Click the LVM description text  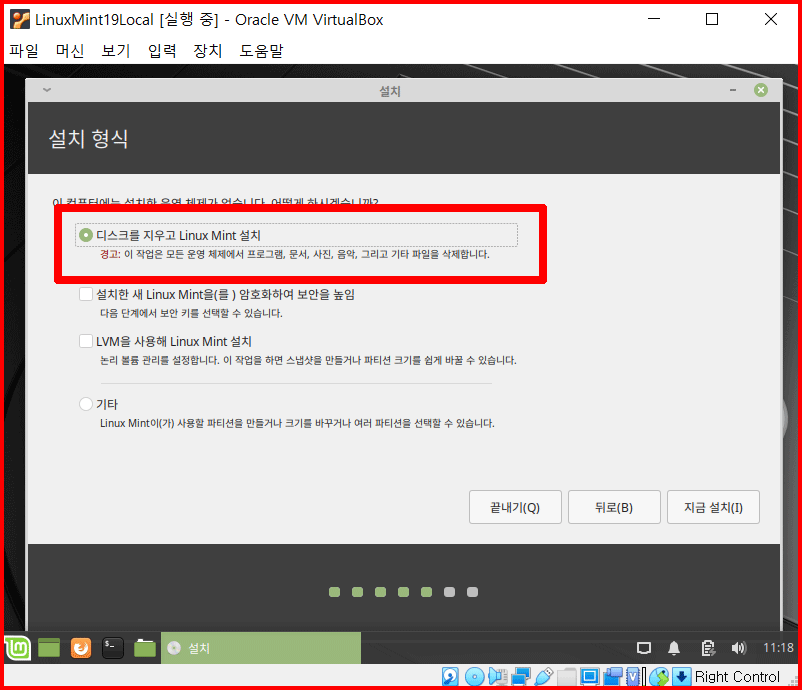(308, 360)
